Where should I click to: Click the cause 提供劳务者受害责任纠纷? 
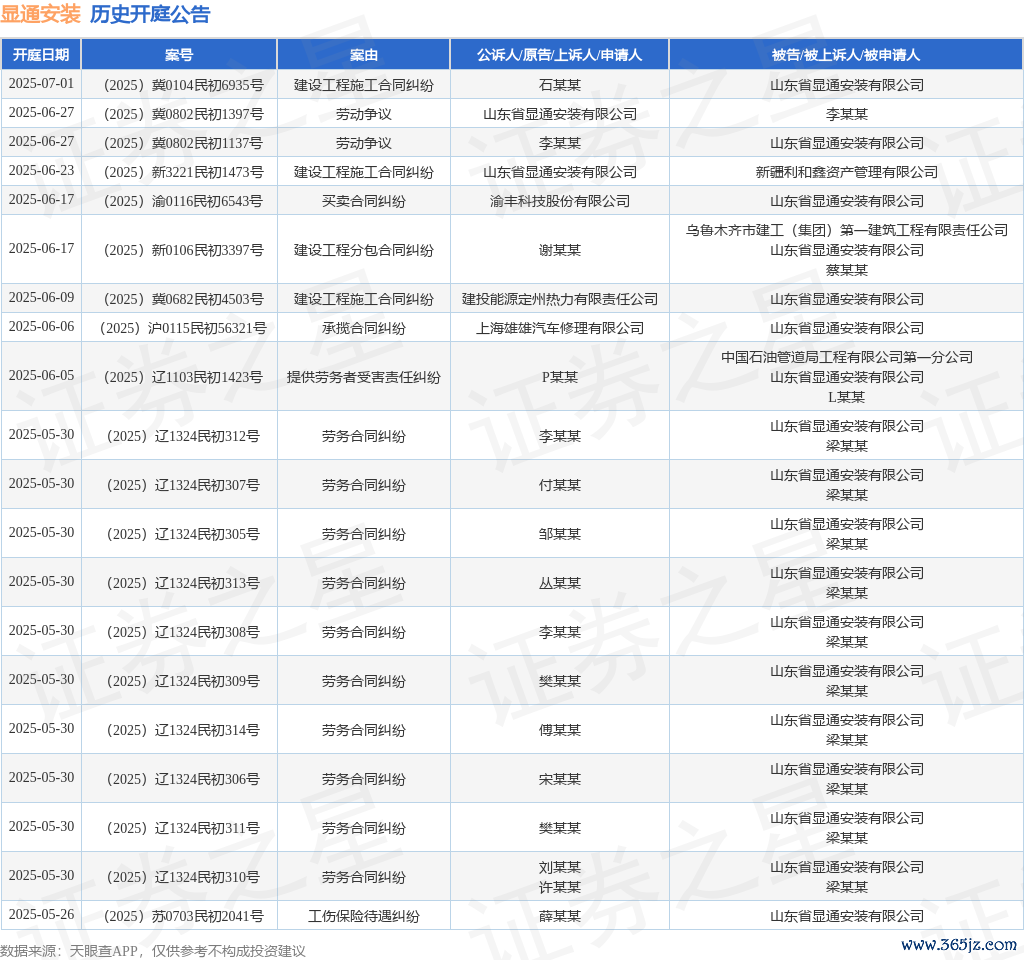click(x=364, y=377)
